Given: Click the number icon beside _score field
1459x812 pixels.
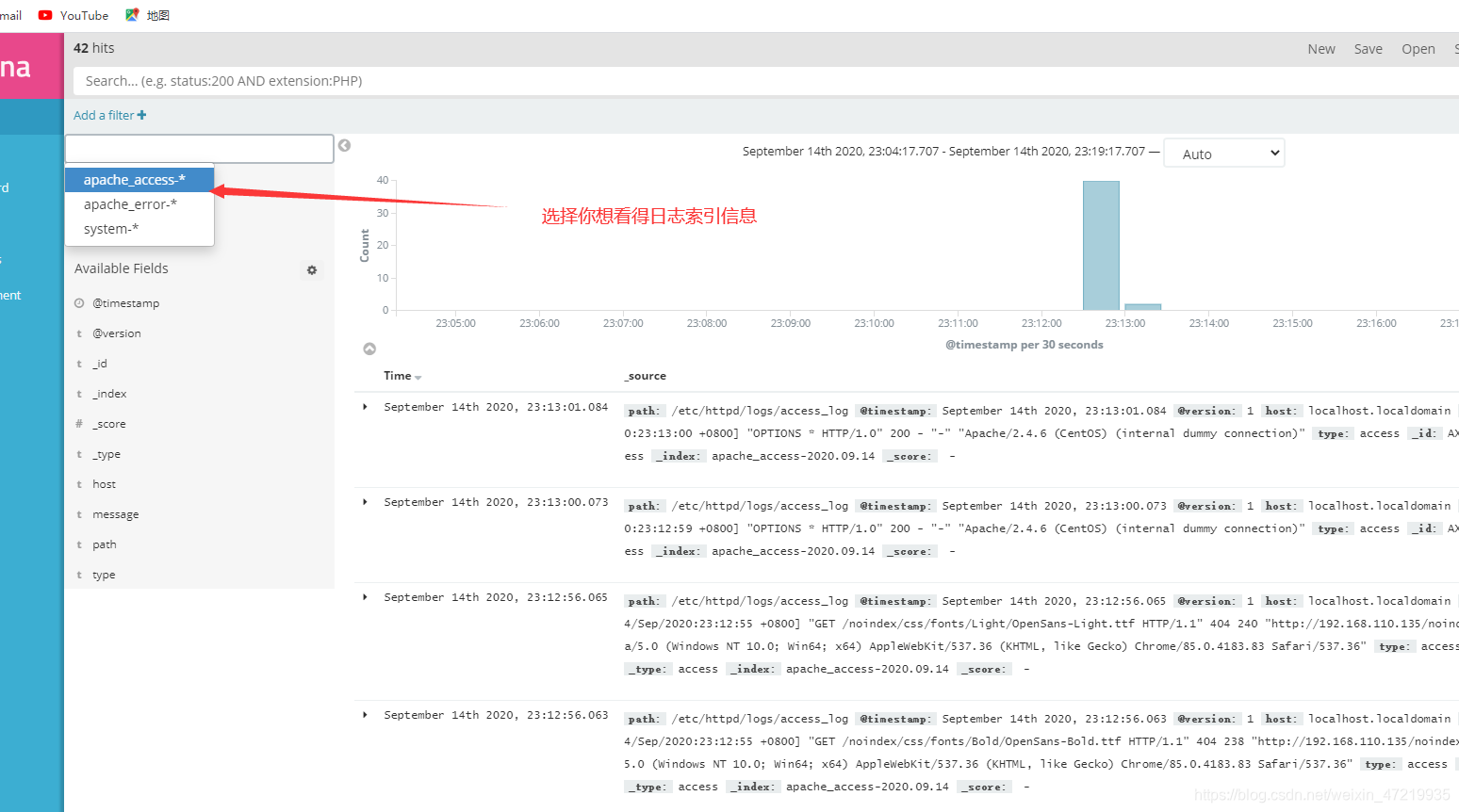Looking at the screenshot, I should click(79, 424).
